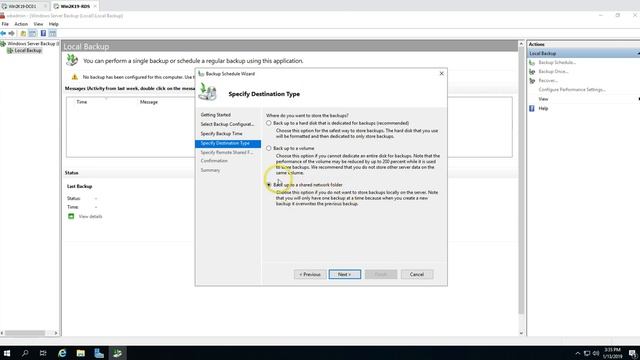Toggle Show/Hide Action Pane toolbar icon

pos(53,33)
